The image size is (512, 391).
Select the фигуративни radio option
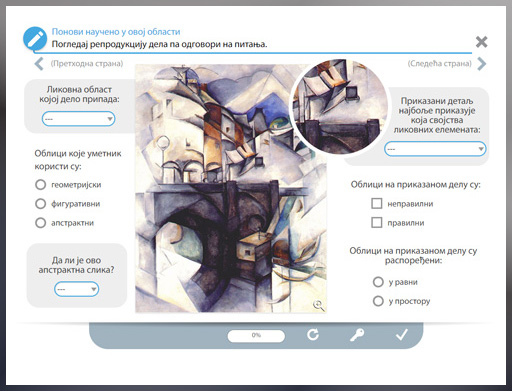pos(40,203)
